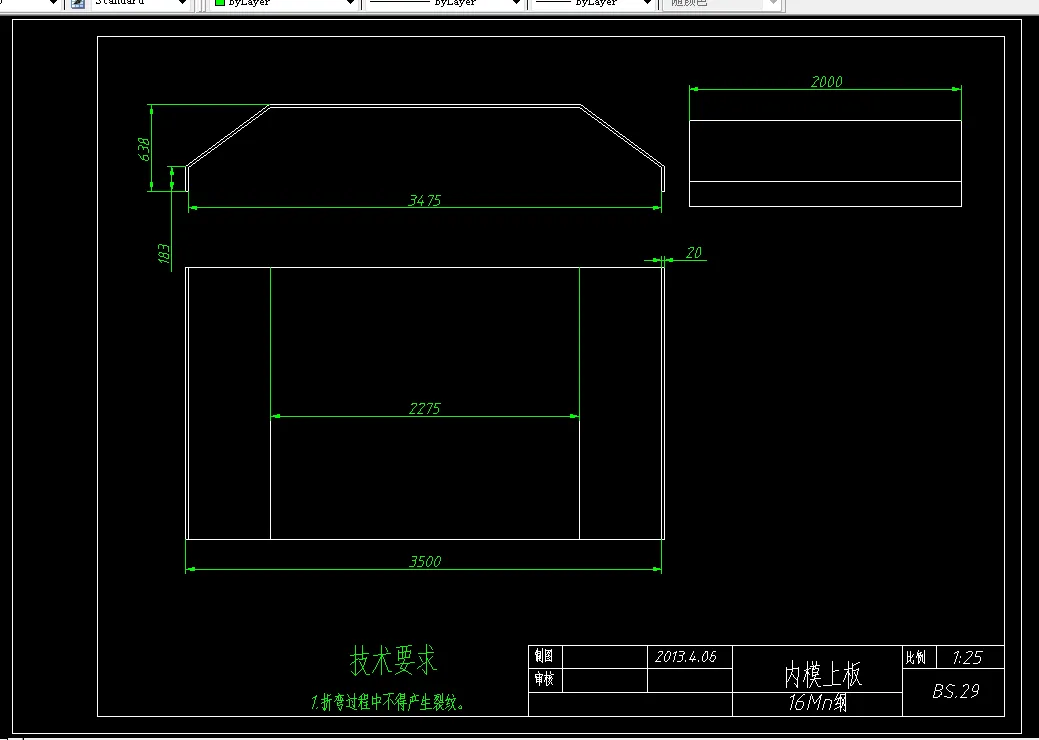Select the 3500 overall length dimension
The height and width of the screenshot is (740, 1039).
pos(425,562)
